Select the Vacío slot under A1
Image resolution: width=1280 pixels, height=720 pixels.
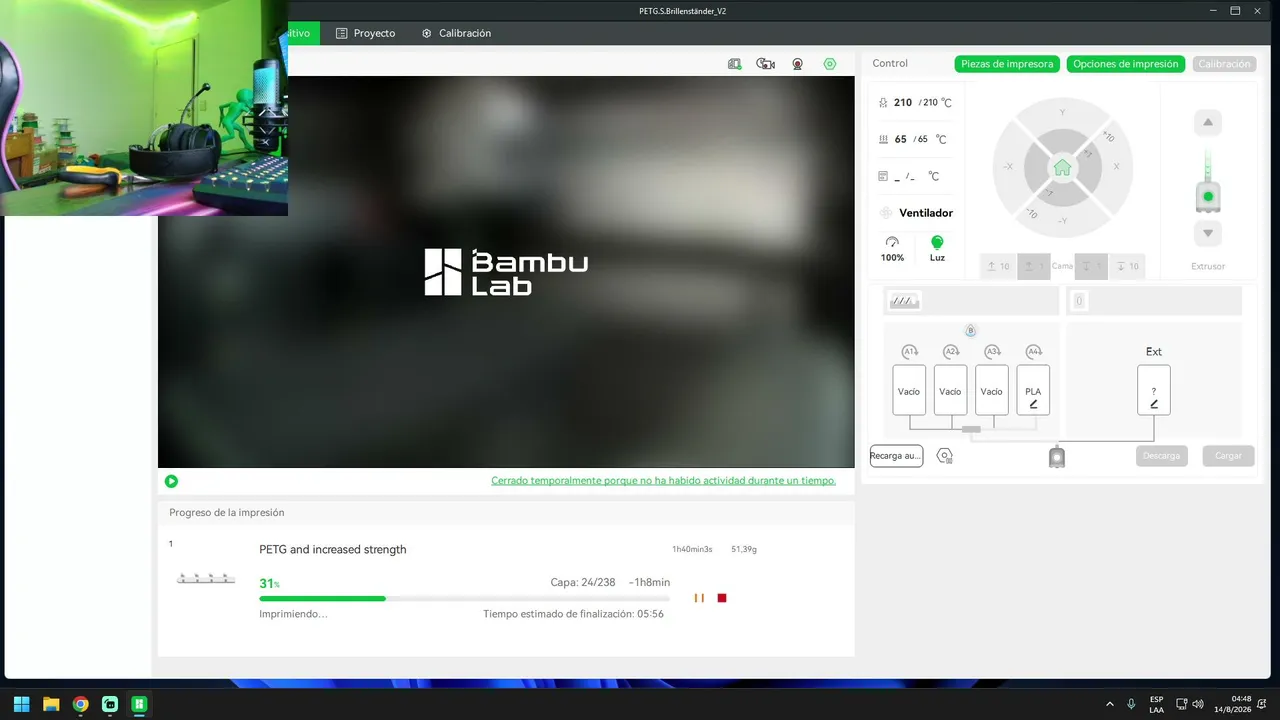[909, 390]
